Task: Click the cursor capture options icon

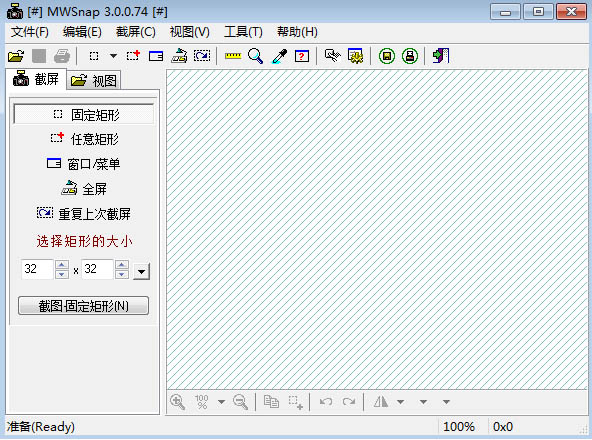Action: click(x=333, y=56)
